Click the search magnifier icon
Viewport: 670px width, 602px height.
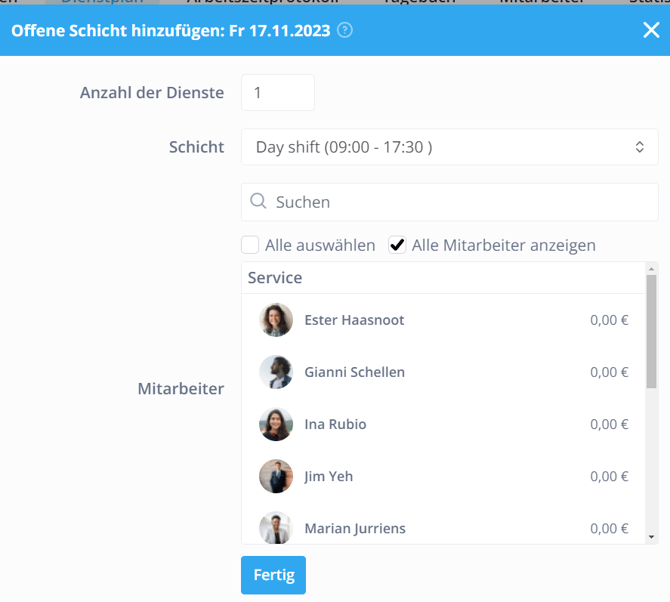click(258, 202)
